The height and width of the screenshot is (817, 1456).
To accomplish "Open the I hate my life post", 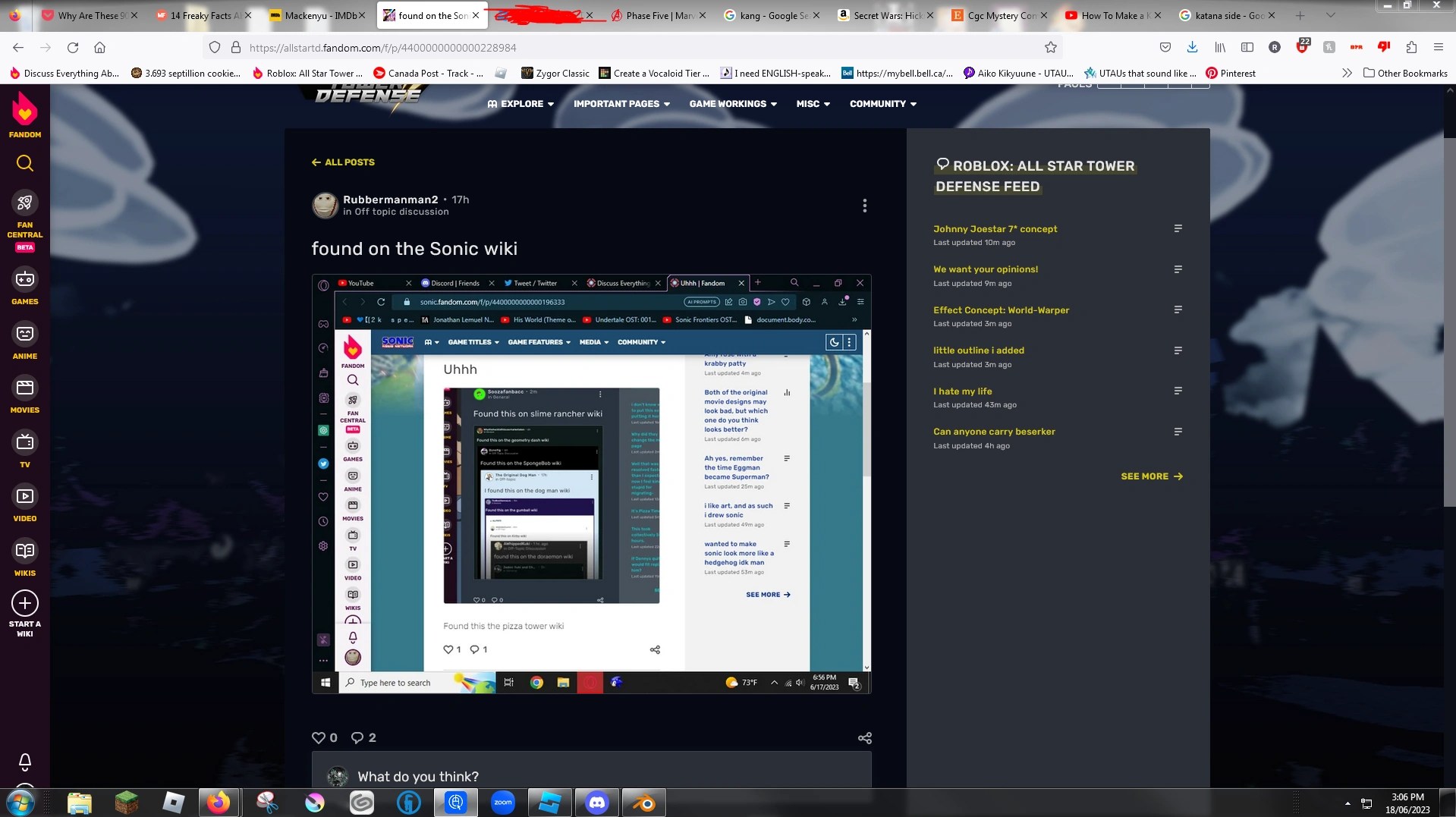I will 962,391.
